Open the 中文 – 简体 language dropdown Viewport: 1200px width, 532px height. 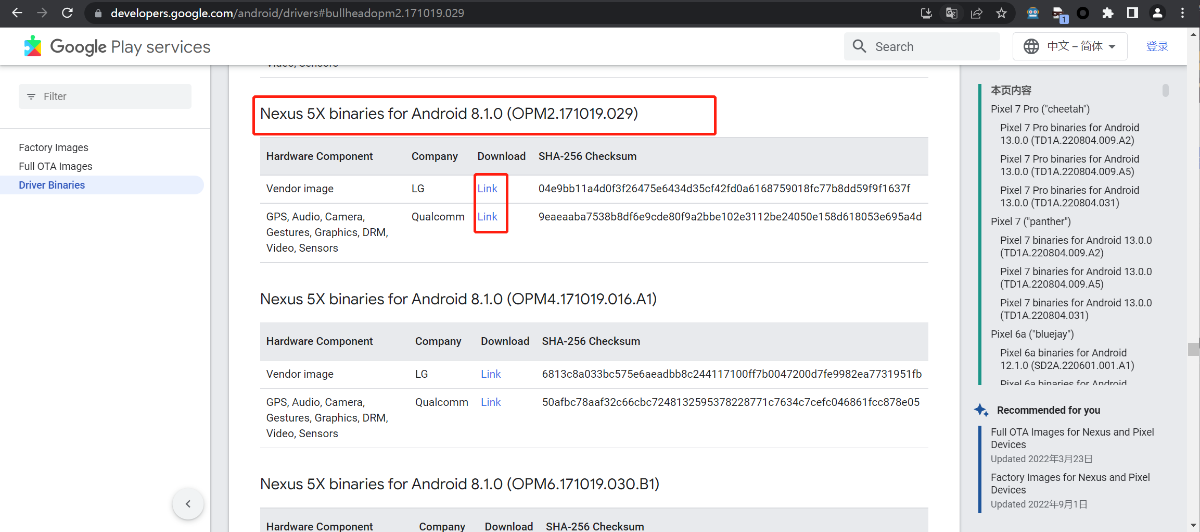tap(1070, 46)
